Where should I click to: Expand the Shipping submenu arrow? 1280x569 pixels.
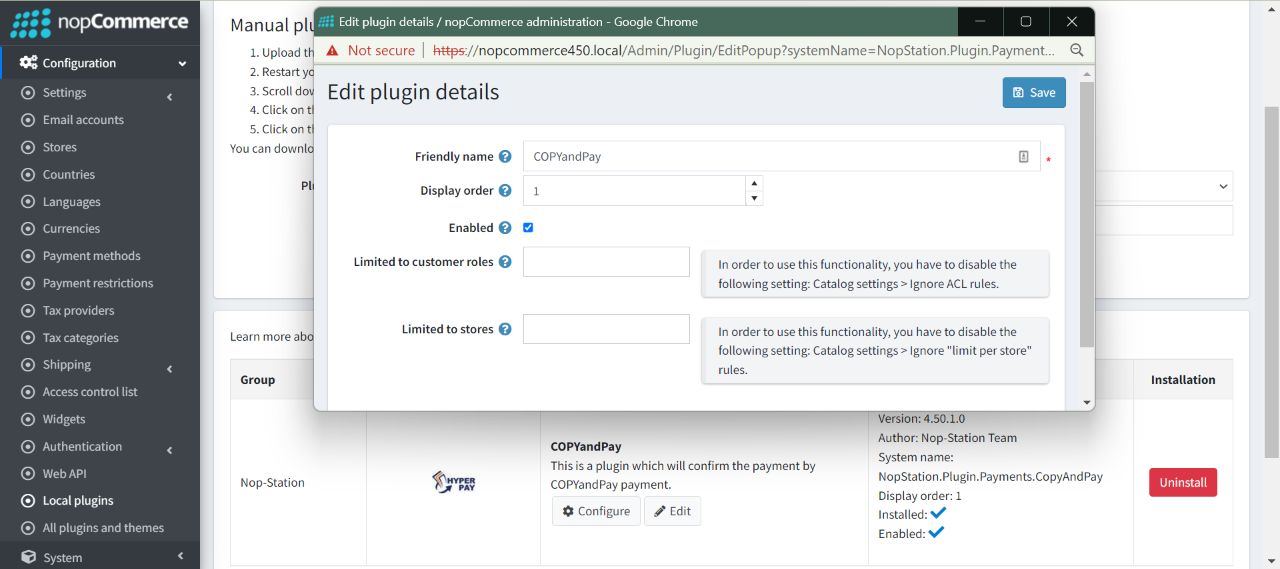click(x=169, y=369)
